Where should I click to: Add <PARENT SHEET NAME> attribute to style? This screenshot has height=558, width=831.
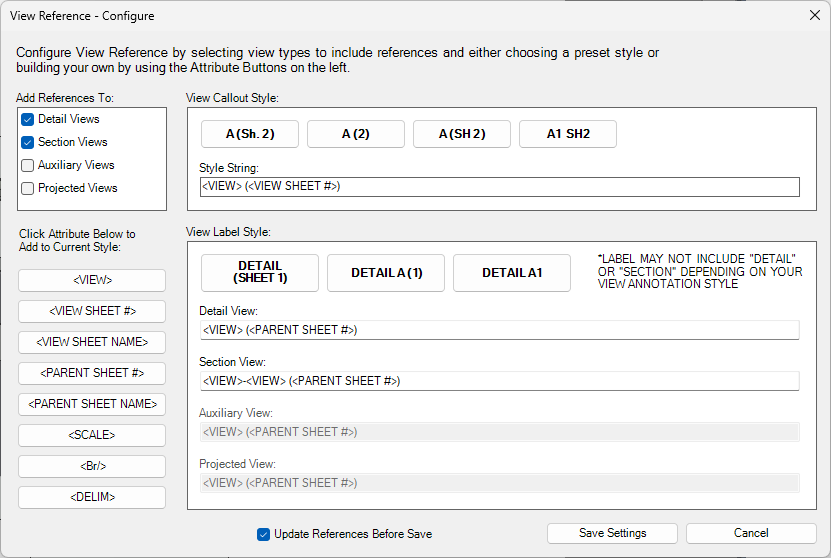click(x=92, y=404)
